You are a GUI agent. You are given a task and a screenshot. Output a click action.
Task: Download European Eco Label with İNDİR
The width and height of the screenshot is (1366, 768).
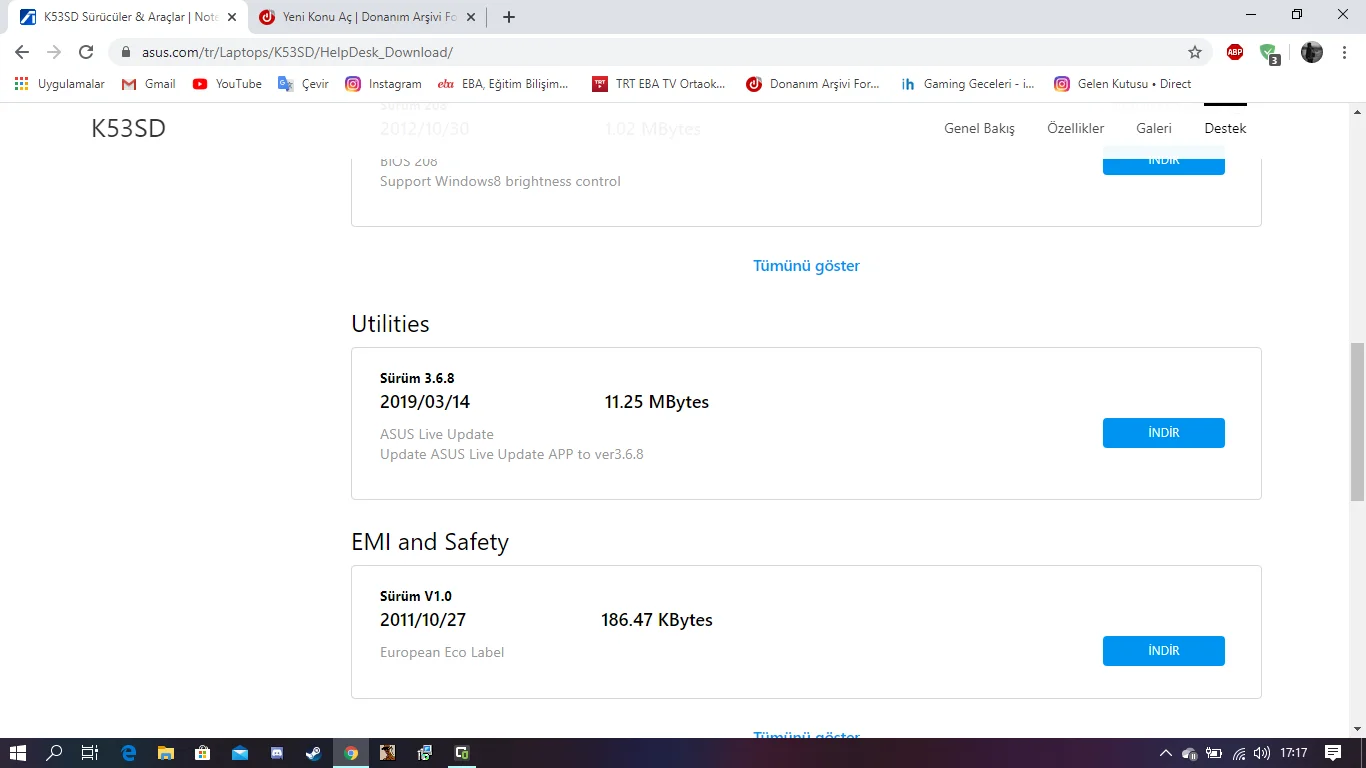click(x=1164, y=651)
